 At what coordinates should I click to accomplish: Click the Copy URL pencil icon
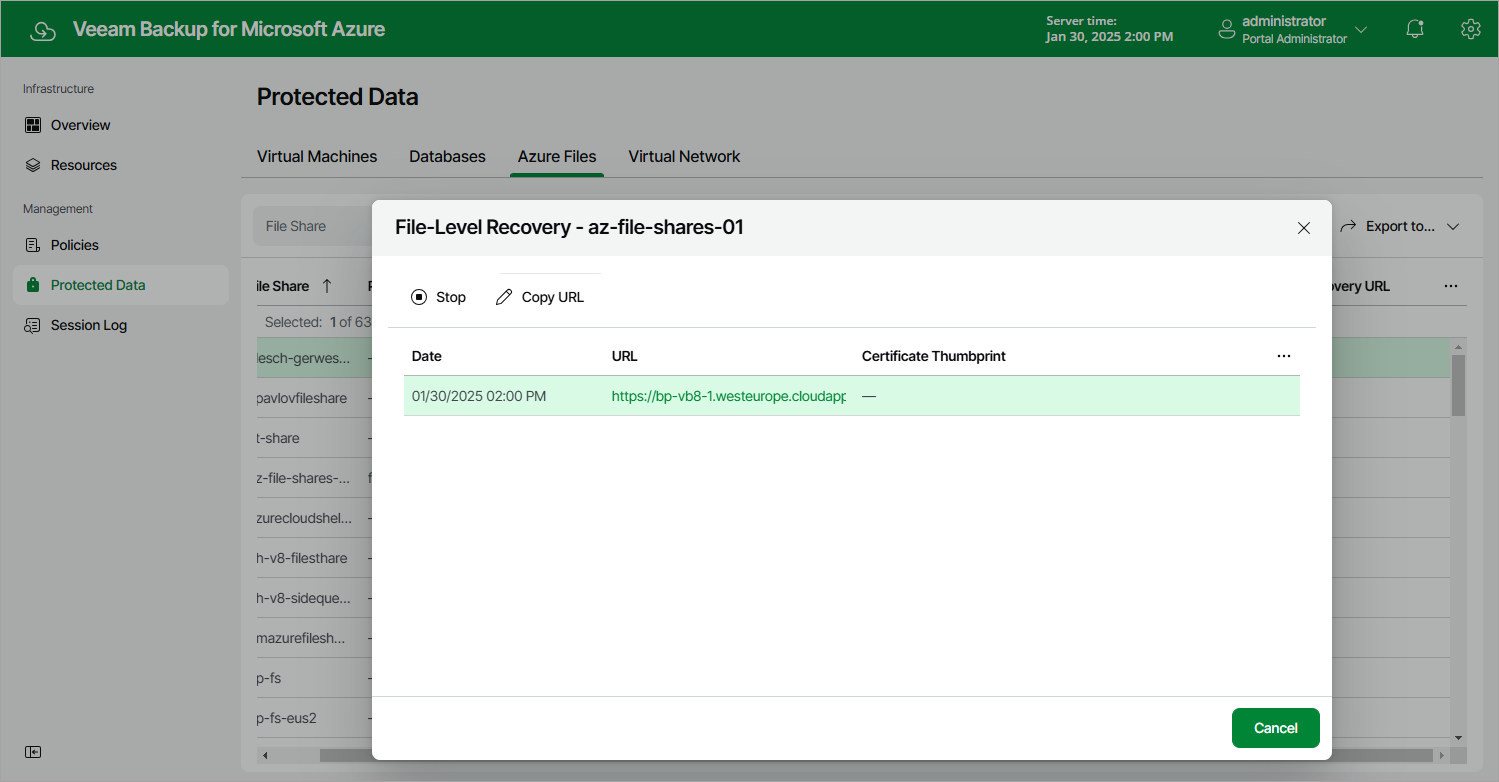coord(504,297)
